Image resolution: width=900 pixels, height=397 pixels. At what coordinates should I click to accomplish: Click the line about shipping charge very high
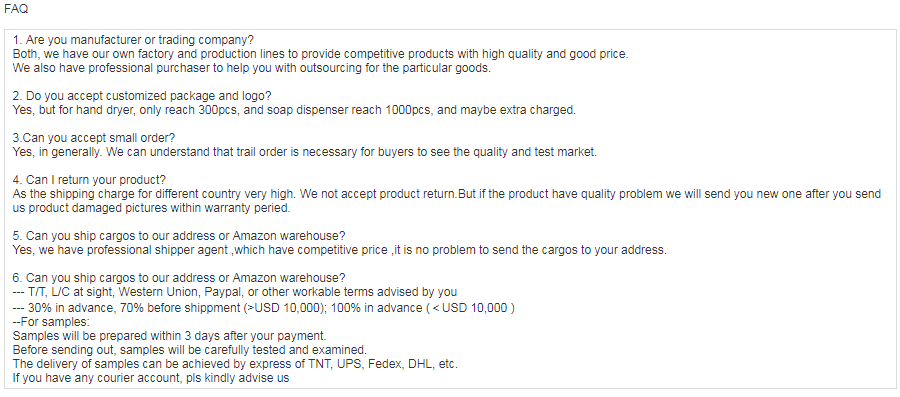[447, 194]
